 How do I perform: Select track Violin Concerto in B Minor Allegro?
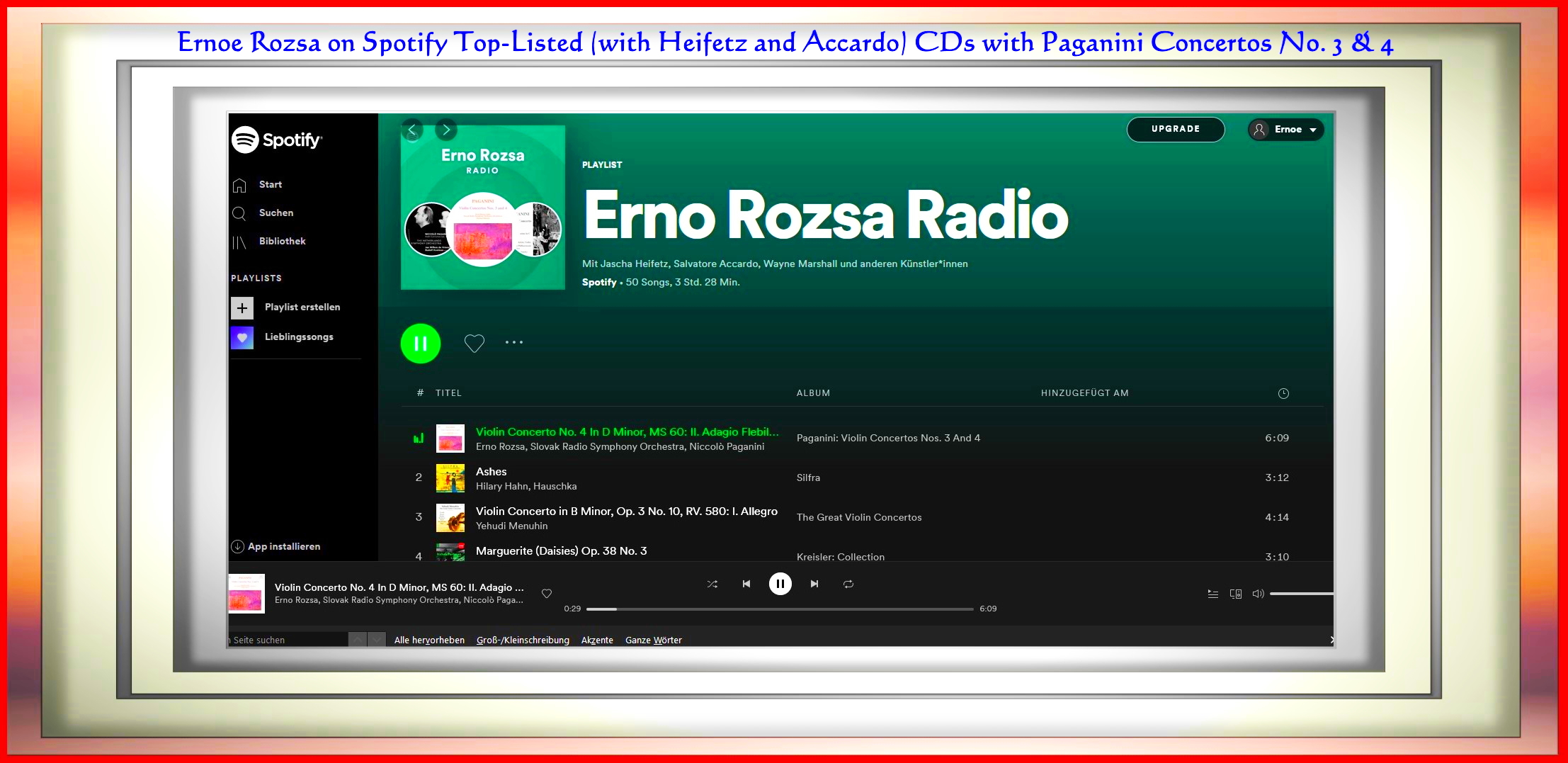pos(627,511)
